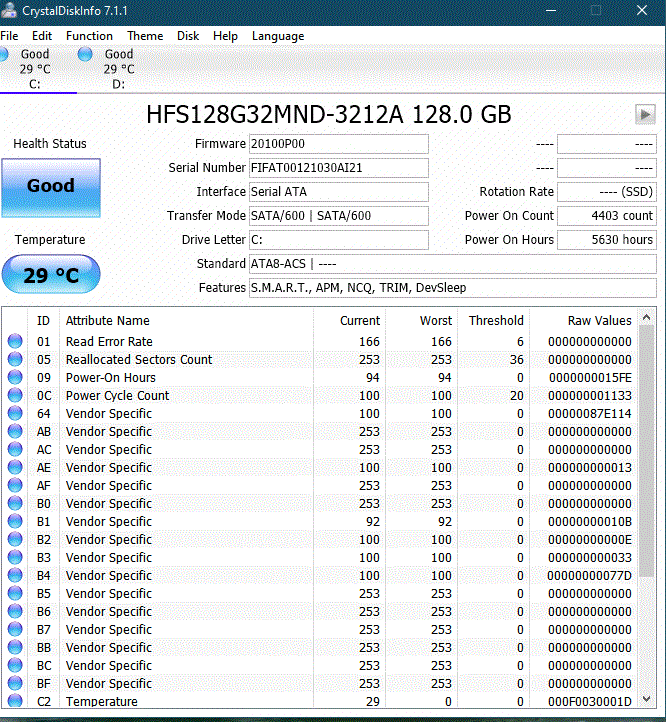666x722 pixels.
Task: Click the attribute list scrollbar thumb
Action: point(646,450)
